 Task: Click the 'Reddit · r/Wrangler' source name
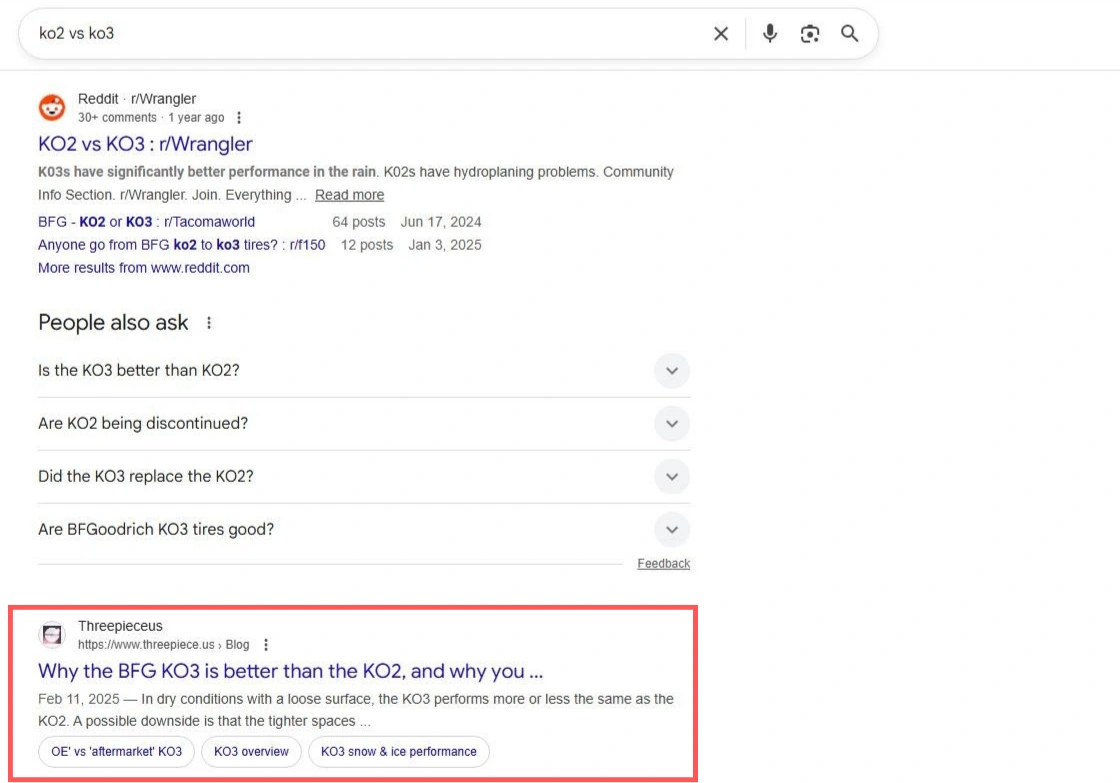[x=136, y=99]
